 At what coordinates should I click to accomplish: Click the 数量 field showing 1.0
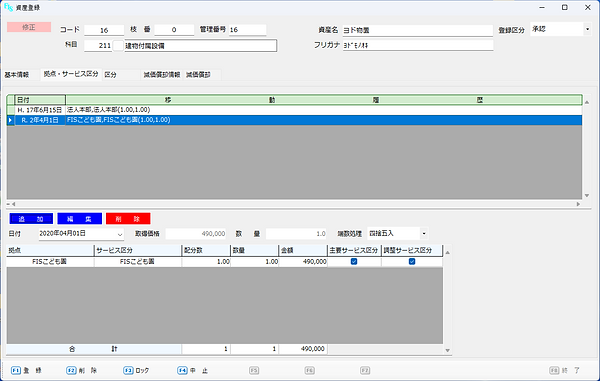tap(296, 233)
